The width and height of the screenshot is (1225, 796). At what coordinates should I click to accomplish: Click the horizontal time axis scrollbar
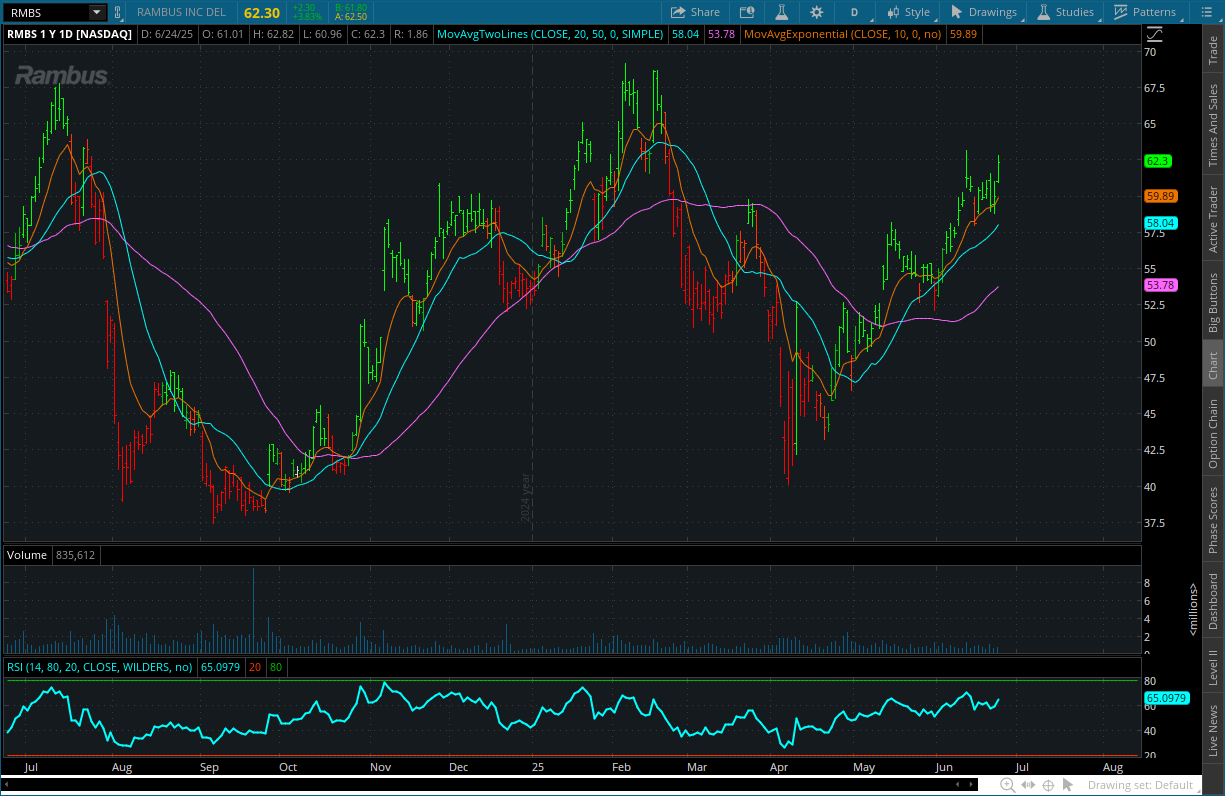pyautogui.click(x=490, y=785)
